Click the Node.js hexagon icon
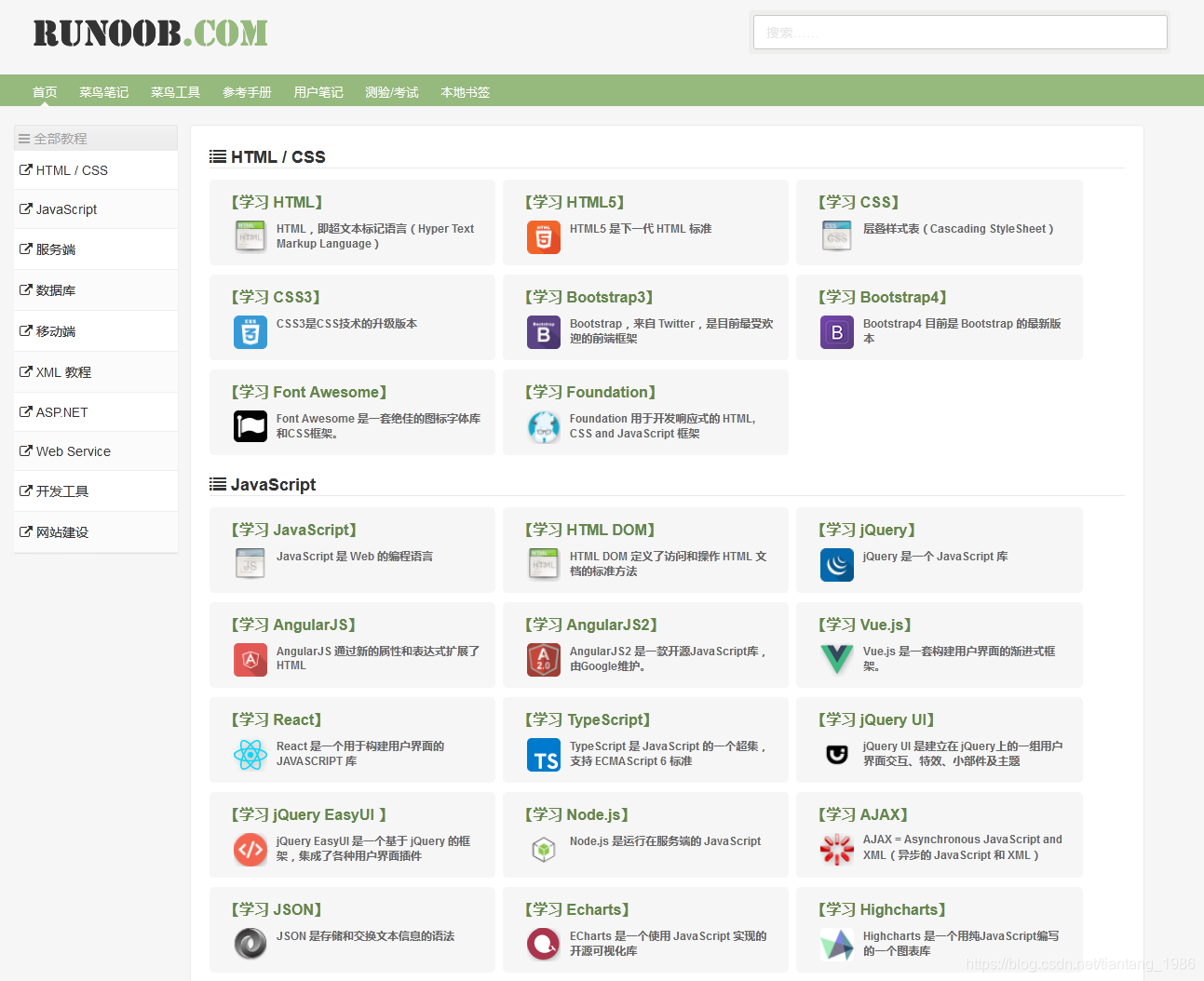 pos(544,849)
